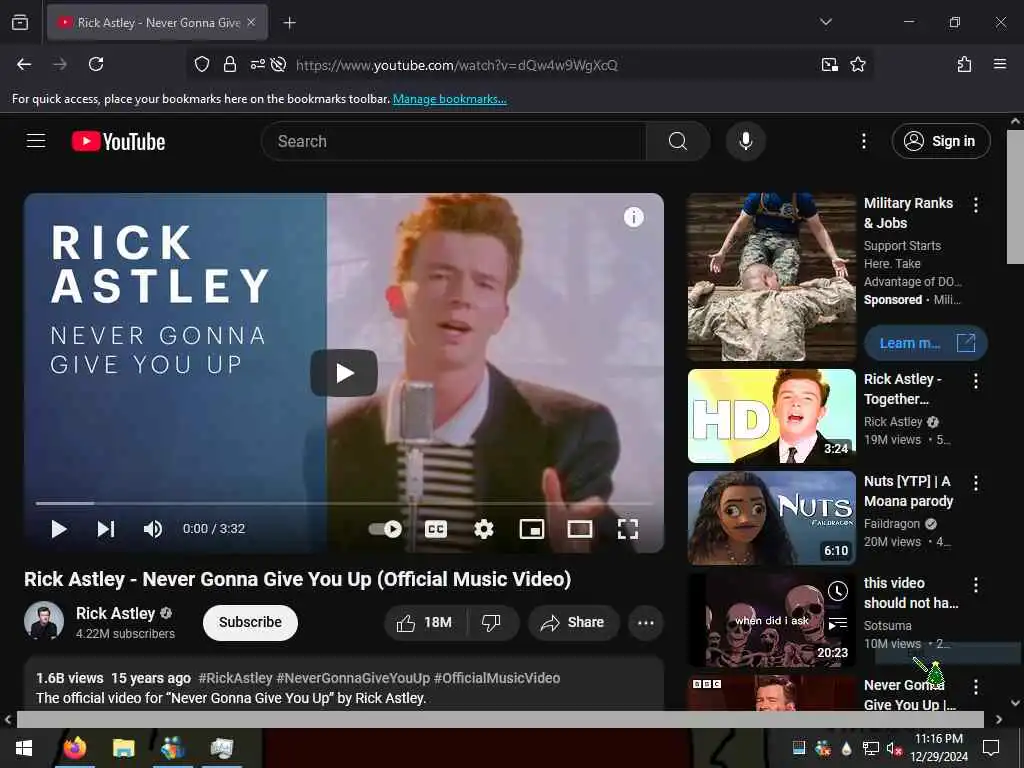Open YouTube settings three-dot menu beside Sign in
Viewport: 1024px width, 768px height.
[863, 141]
